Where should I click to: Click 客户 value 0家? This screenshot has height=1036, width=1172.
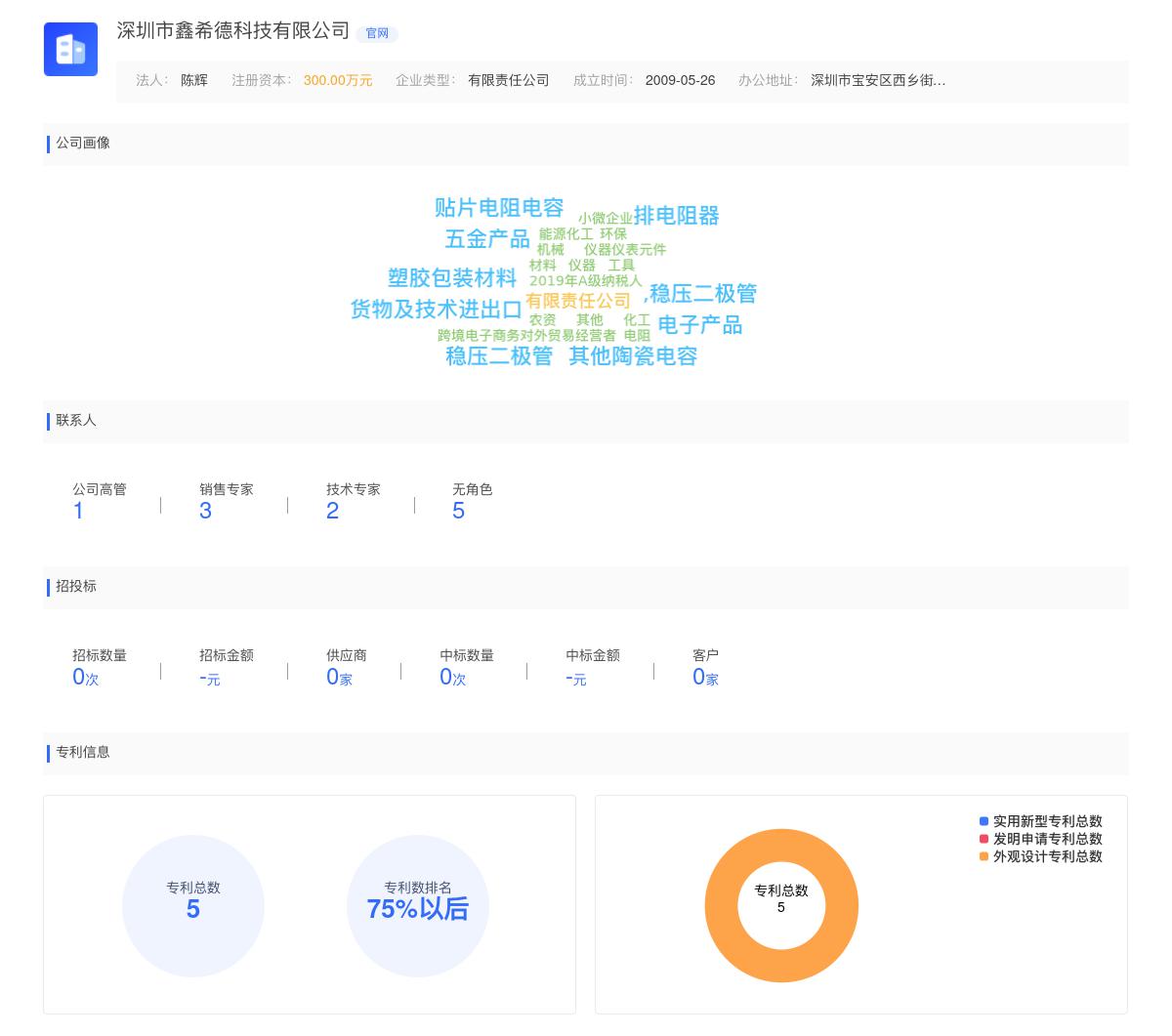[705, 678]
